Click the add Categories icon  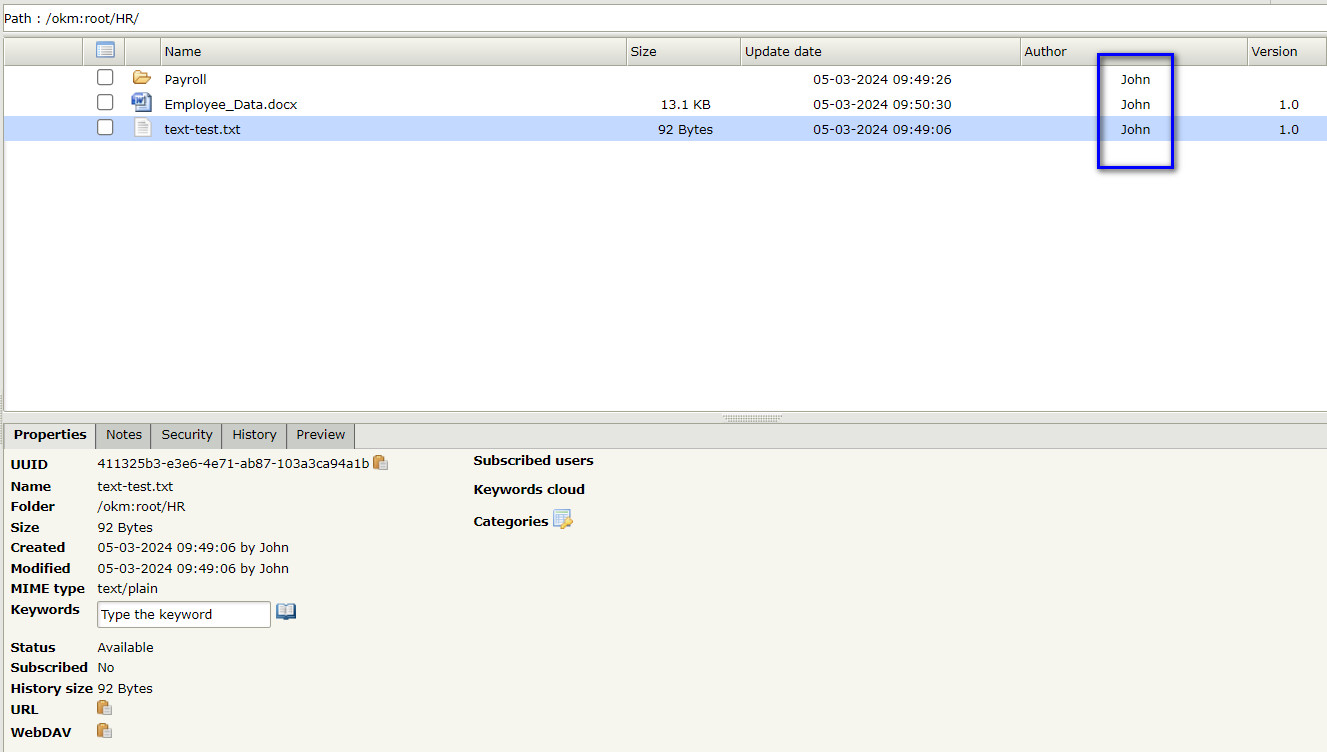pos(563,520)
